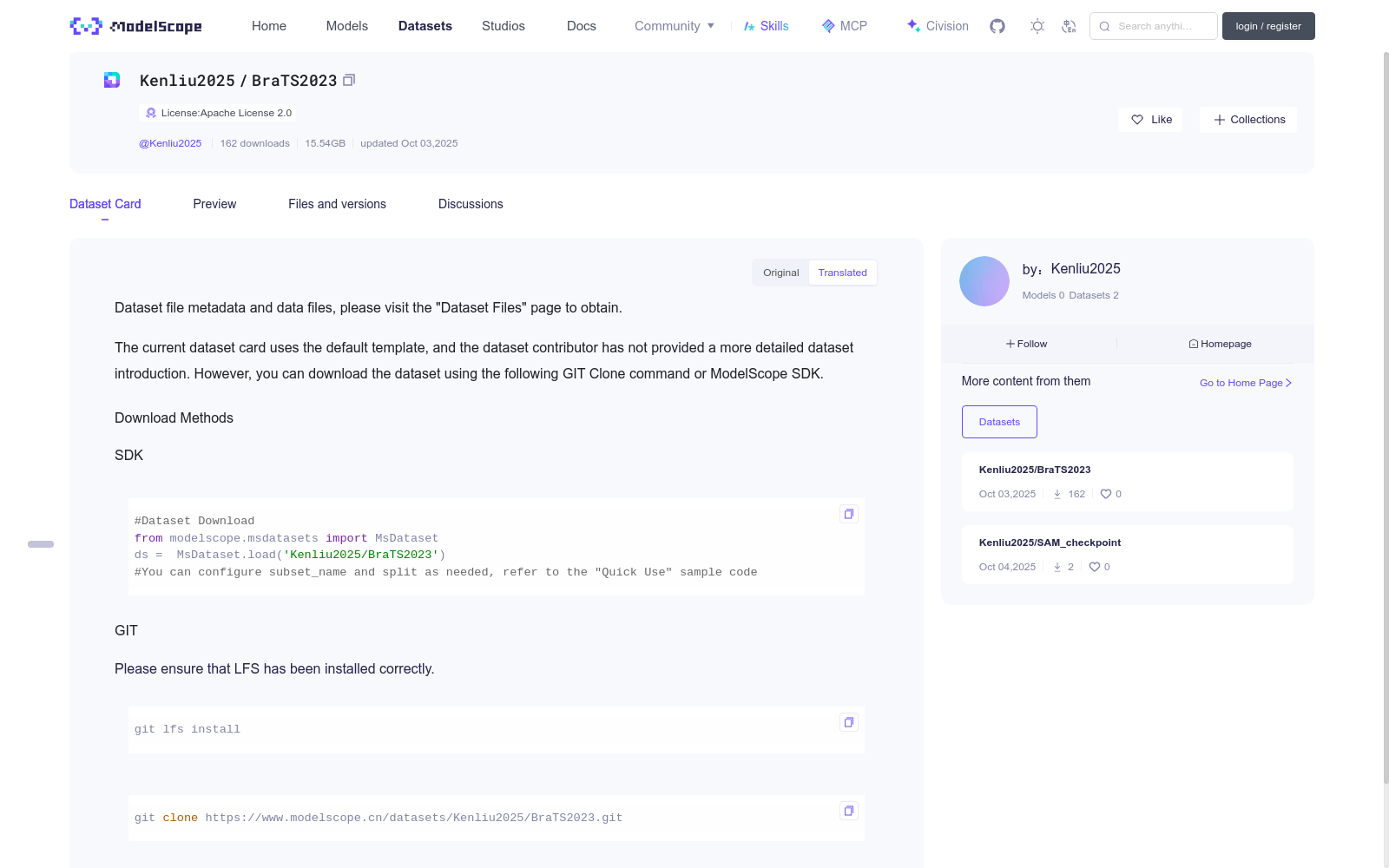Select the Discussions tab
This screenshot has height=868, width=1389.
[x=471, y=204]
